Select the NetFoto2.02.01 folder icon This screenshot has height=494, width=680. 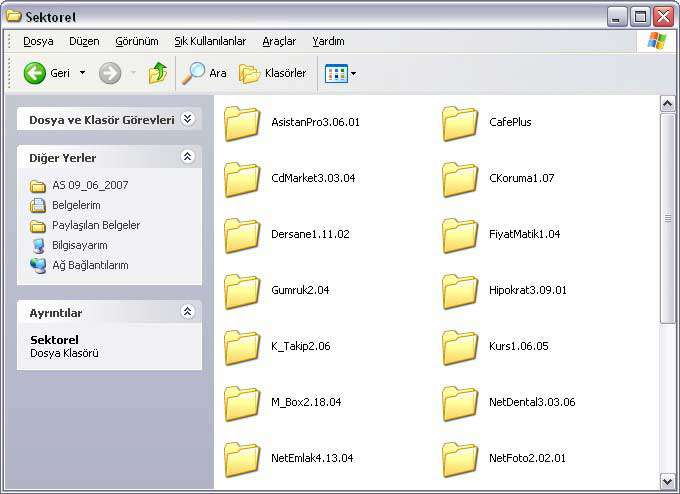(x=460, y=459)
